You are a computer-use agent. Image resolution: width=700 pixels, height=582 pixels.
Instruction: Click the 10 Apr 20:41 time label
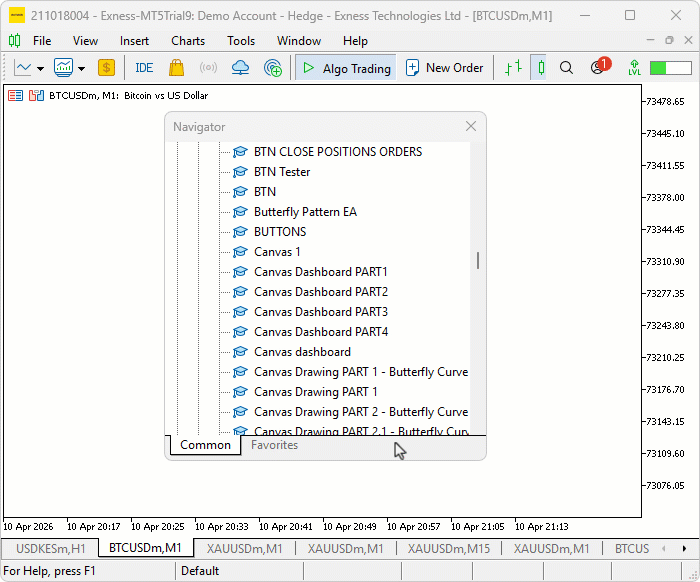pos(286,527)
